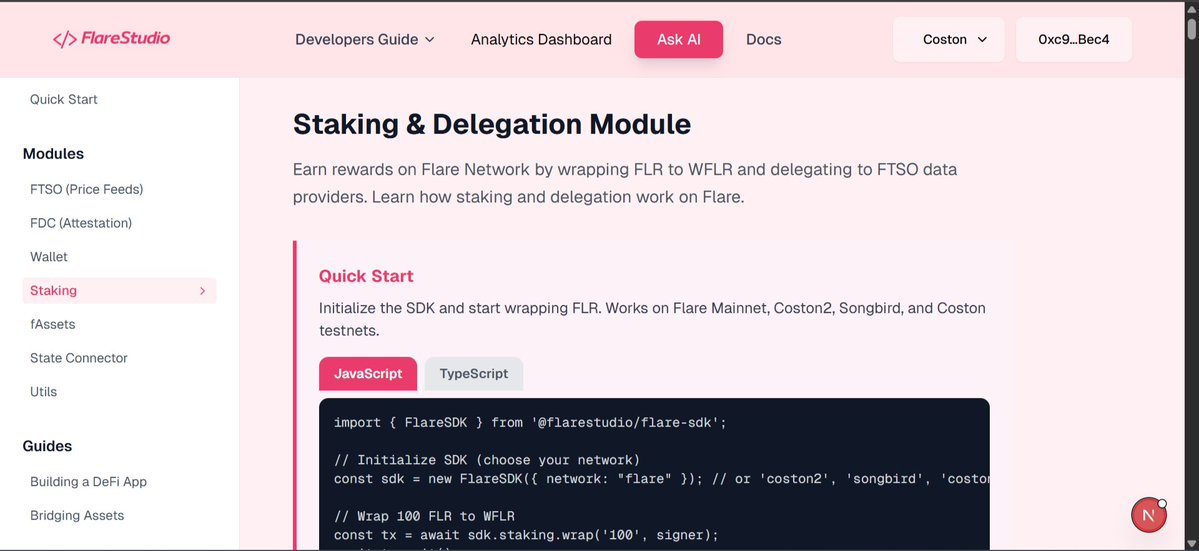Switch to the TypeScript code tab

coord(474,374)
